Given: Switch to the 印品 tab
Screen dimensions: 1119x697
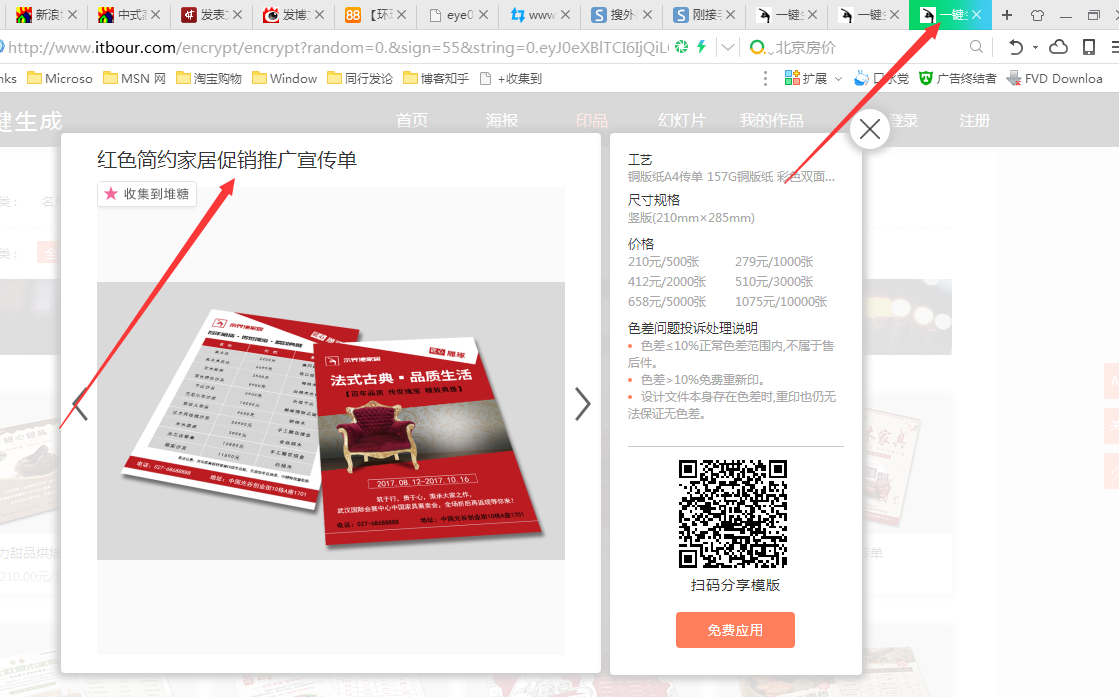Looking at the screenshot, I should [x=592, y=119].
